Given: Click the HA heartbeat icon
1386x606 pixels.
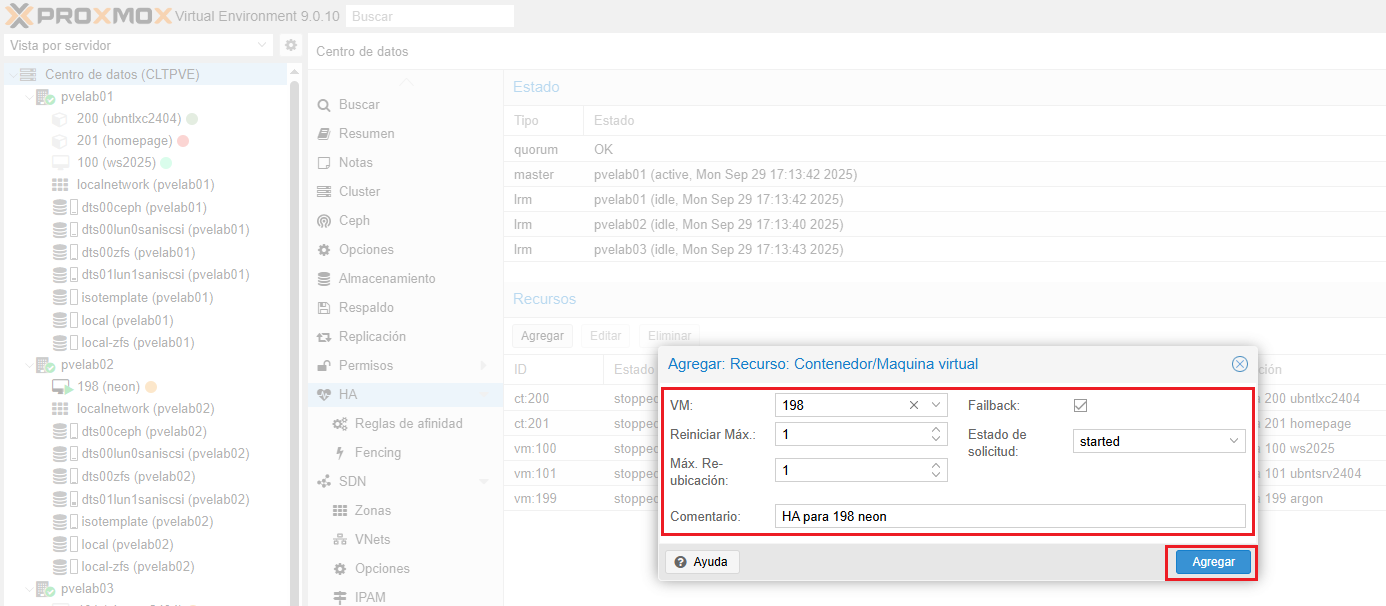Looking at the screenshot, I should (x=323, y=395).
